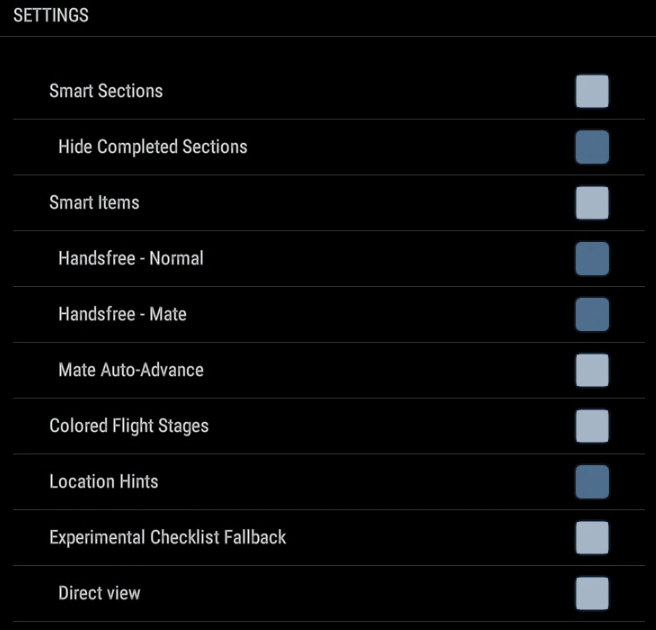Click the Hide Completed Sections label

click(x=152, y=147)
